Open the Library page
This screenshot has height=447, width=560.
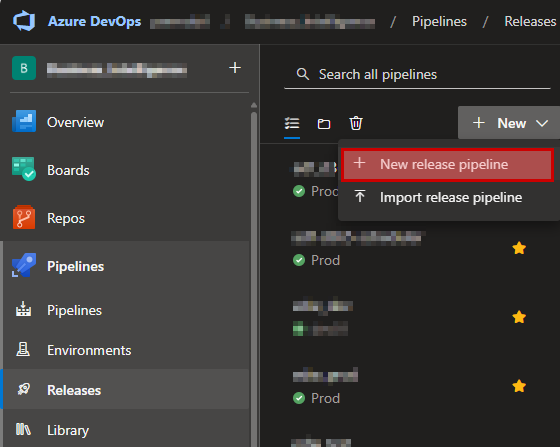pos(125,430)
